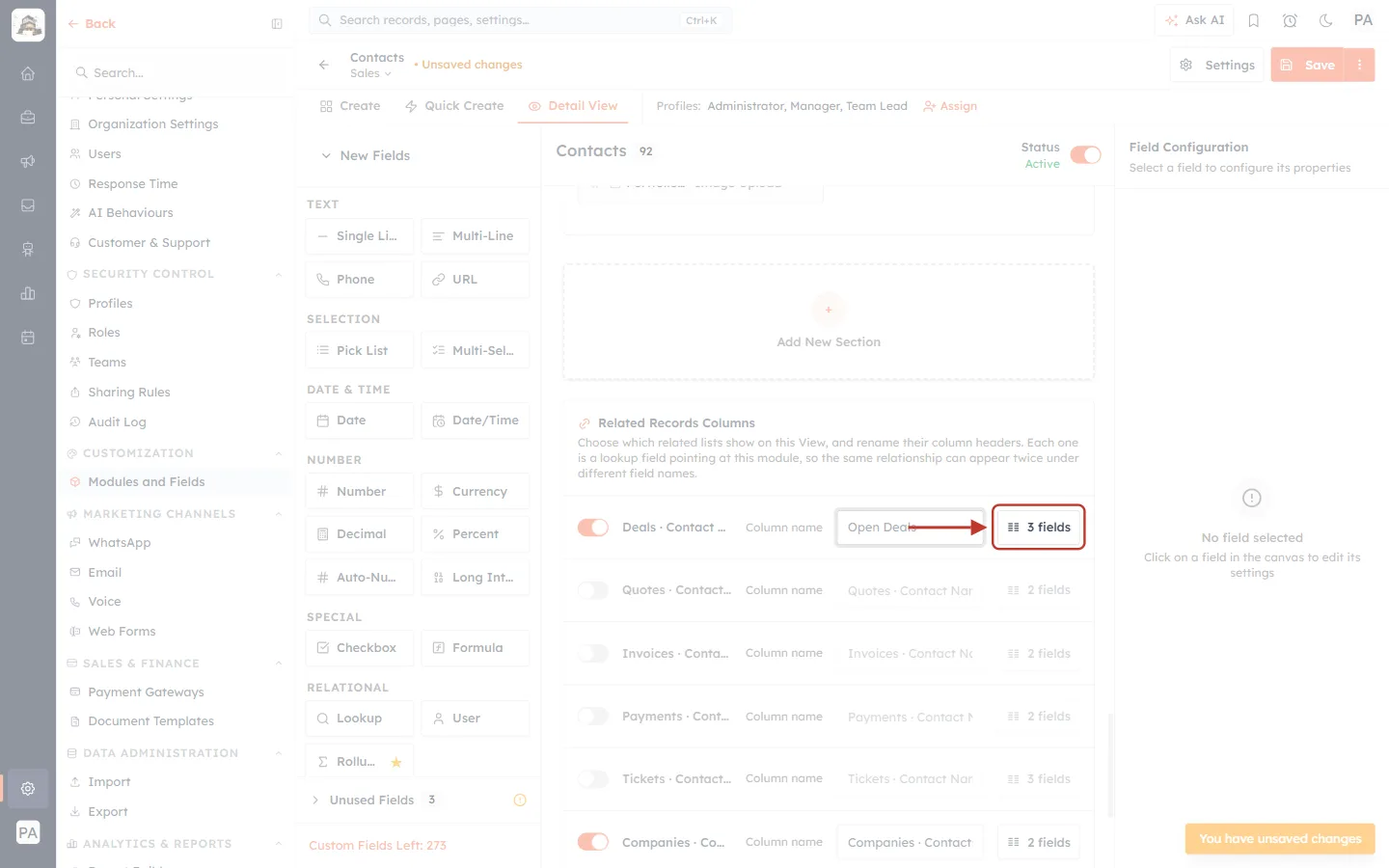The image size is (1389, 868).
Task: Collapse the Marketing Channels group
Action: [279, 514]
